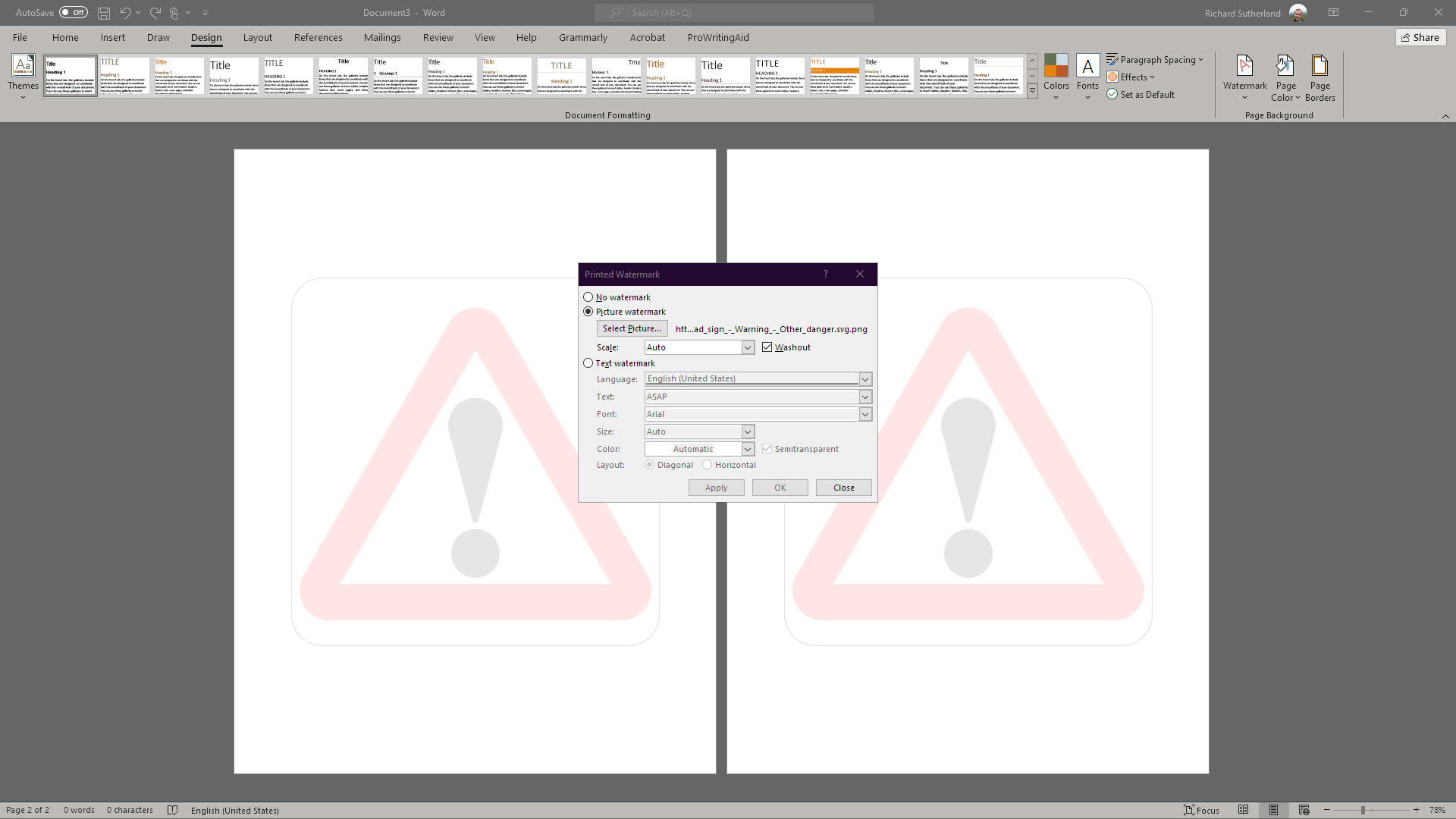Uncheck the Washout checkbox
This screenshot has height=819, width=1456.
point(767,347)
